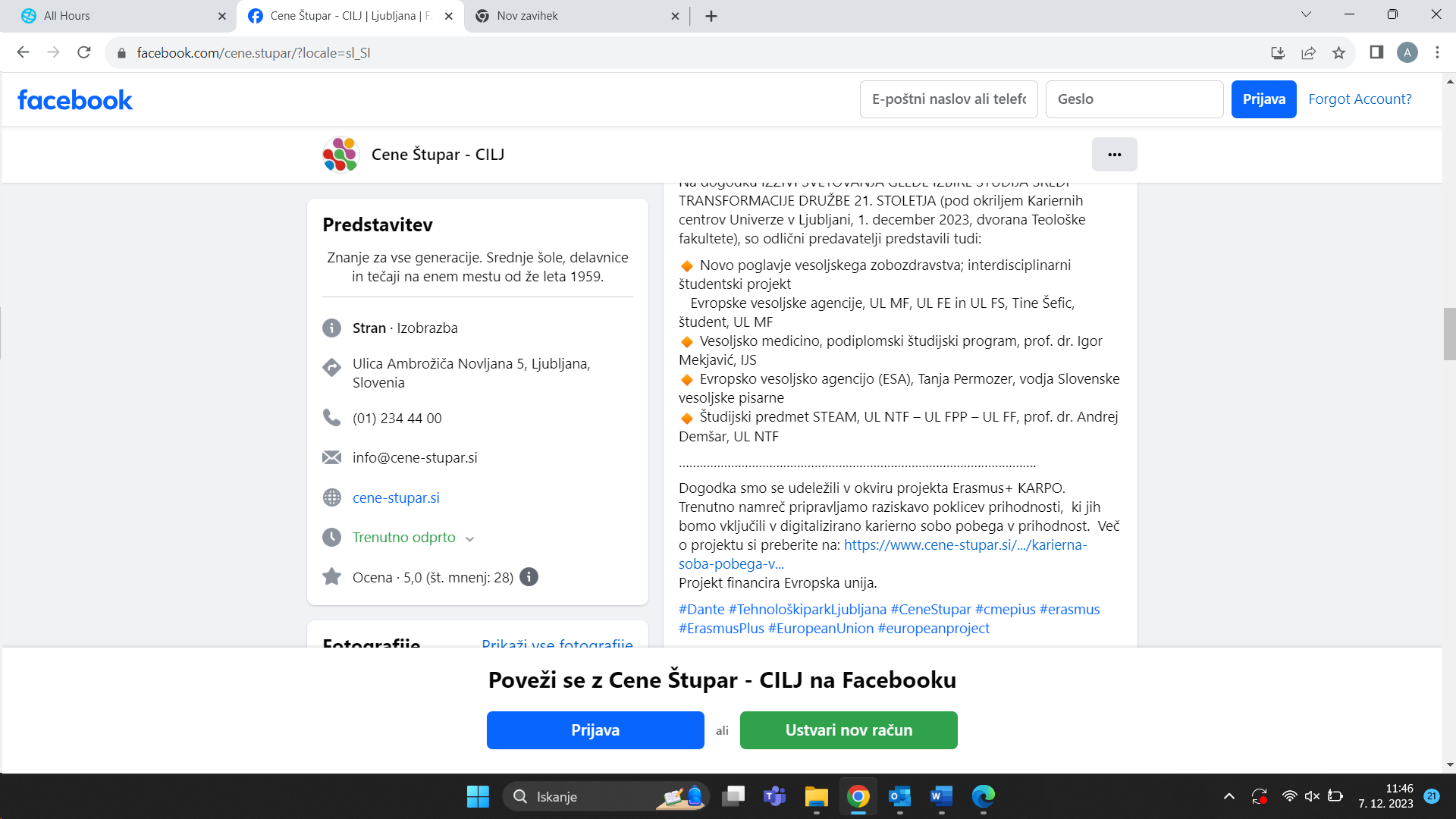Click the share icon in the address bar
The image size is (1456, 819).
(x=1308, y=52)
